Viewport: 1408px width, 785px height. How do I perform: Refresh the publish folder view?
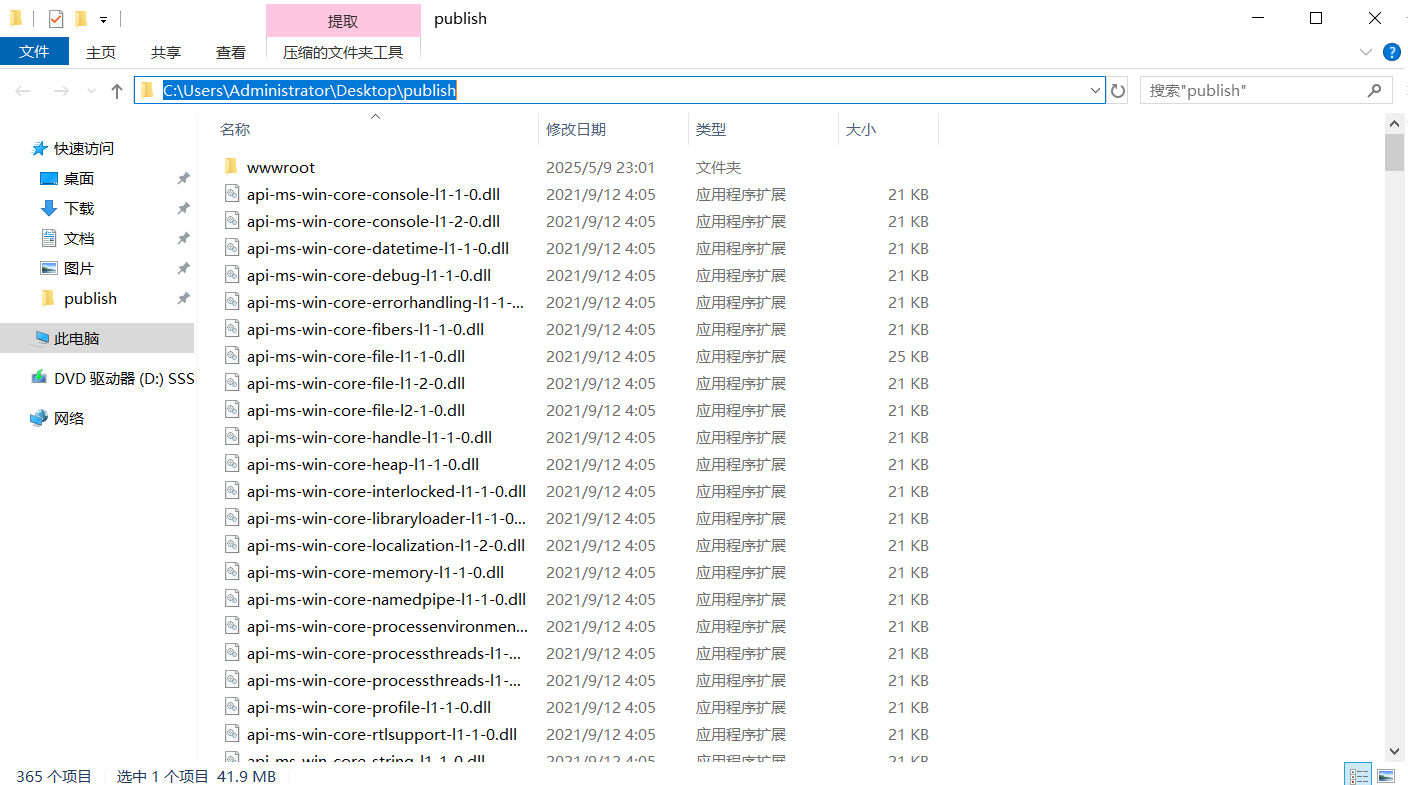[x=1118, y=91]
